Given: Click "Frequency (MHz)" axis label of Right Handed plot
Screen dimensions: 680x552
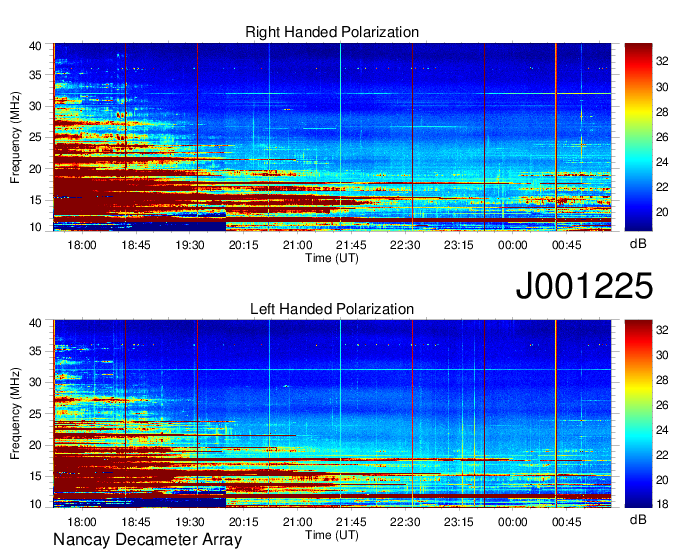Looking at the screenshot, I should [x=15, y=137].
